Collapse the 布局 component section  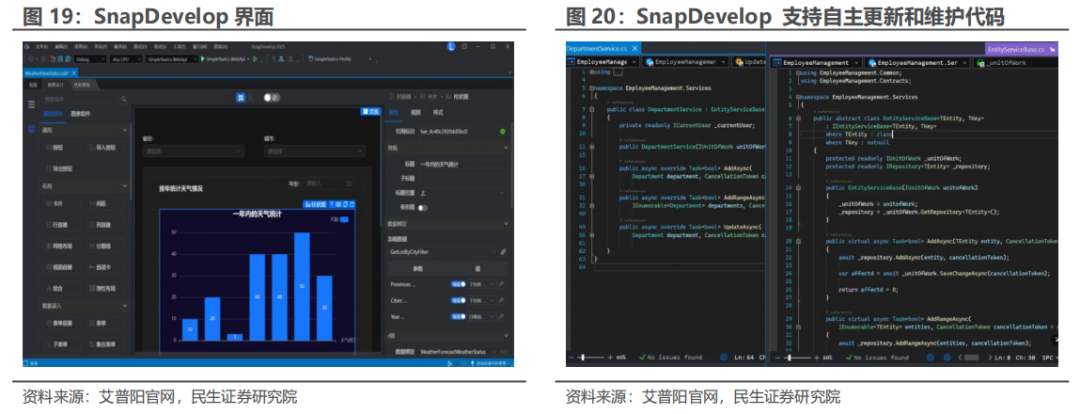pyautogui.click(x=125, y=185)
